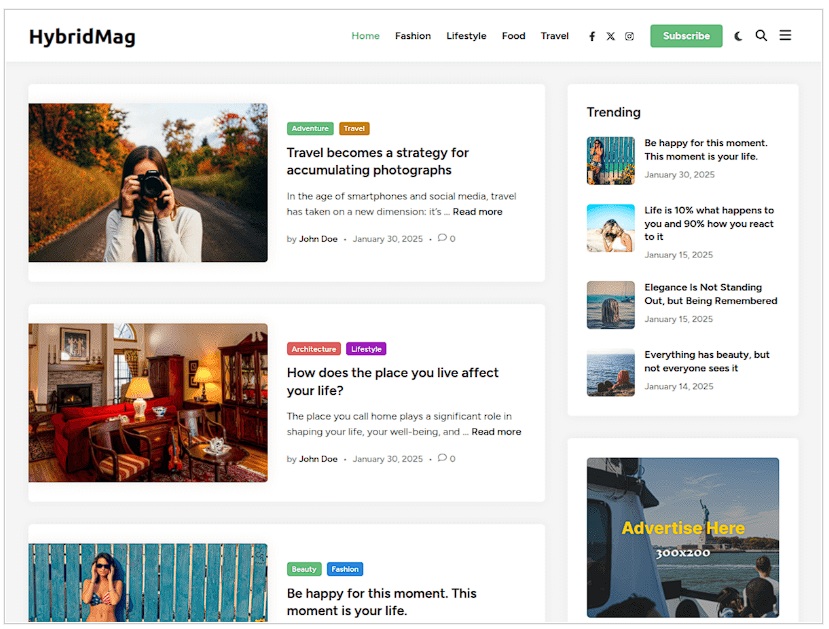The width and height of the screenshot is (829, 629).
Task: Open the Facebook social icon
Action: 592,36
